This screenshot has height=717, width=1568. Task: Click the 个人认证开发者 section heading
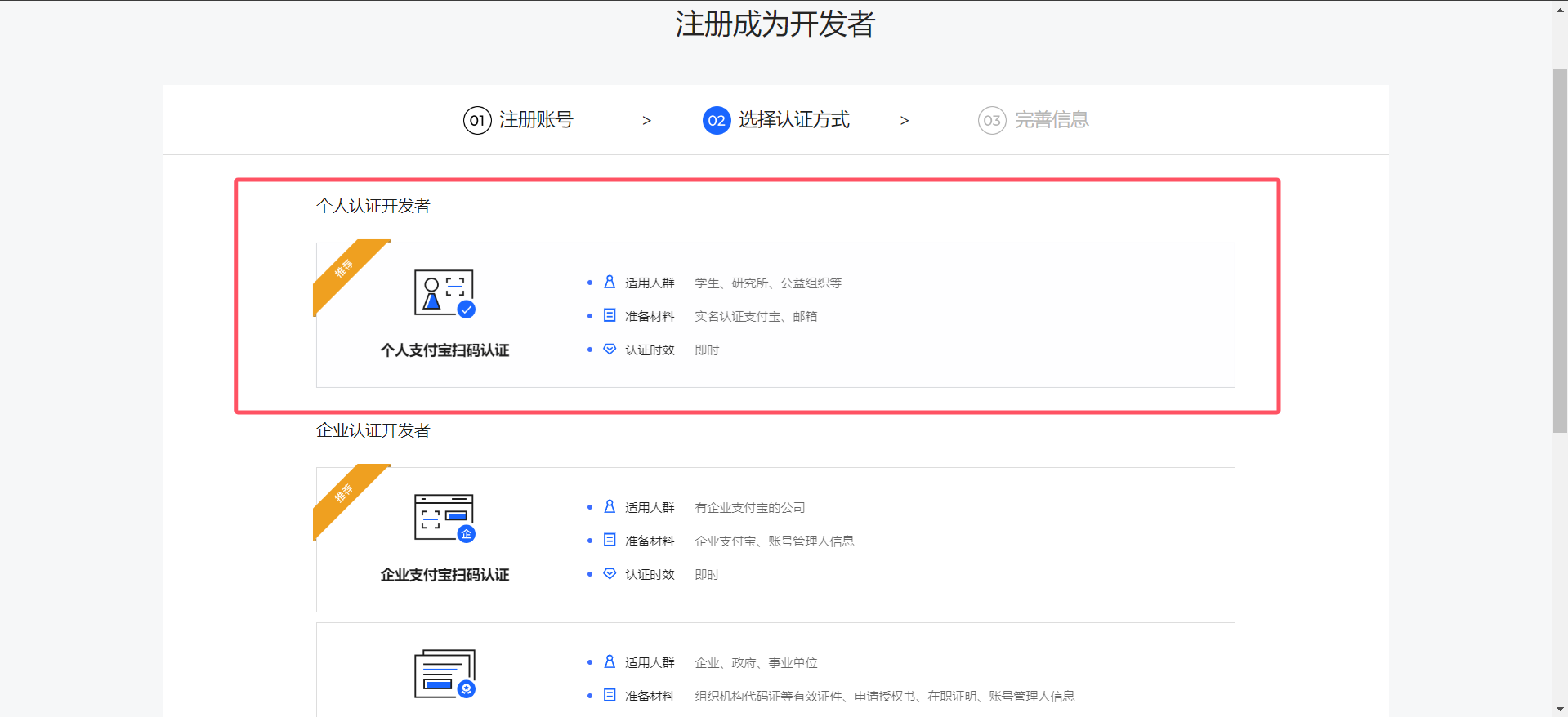coord(373,206)
